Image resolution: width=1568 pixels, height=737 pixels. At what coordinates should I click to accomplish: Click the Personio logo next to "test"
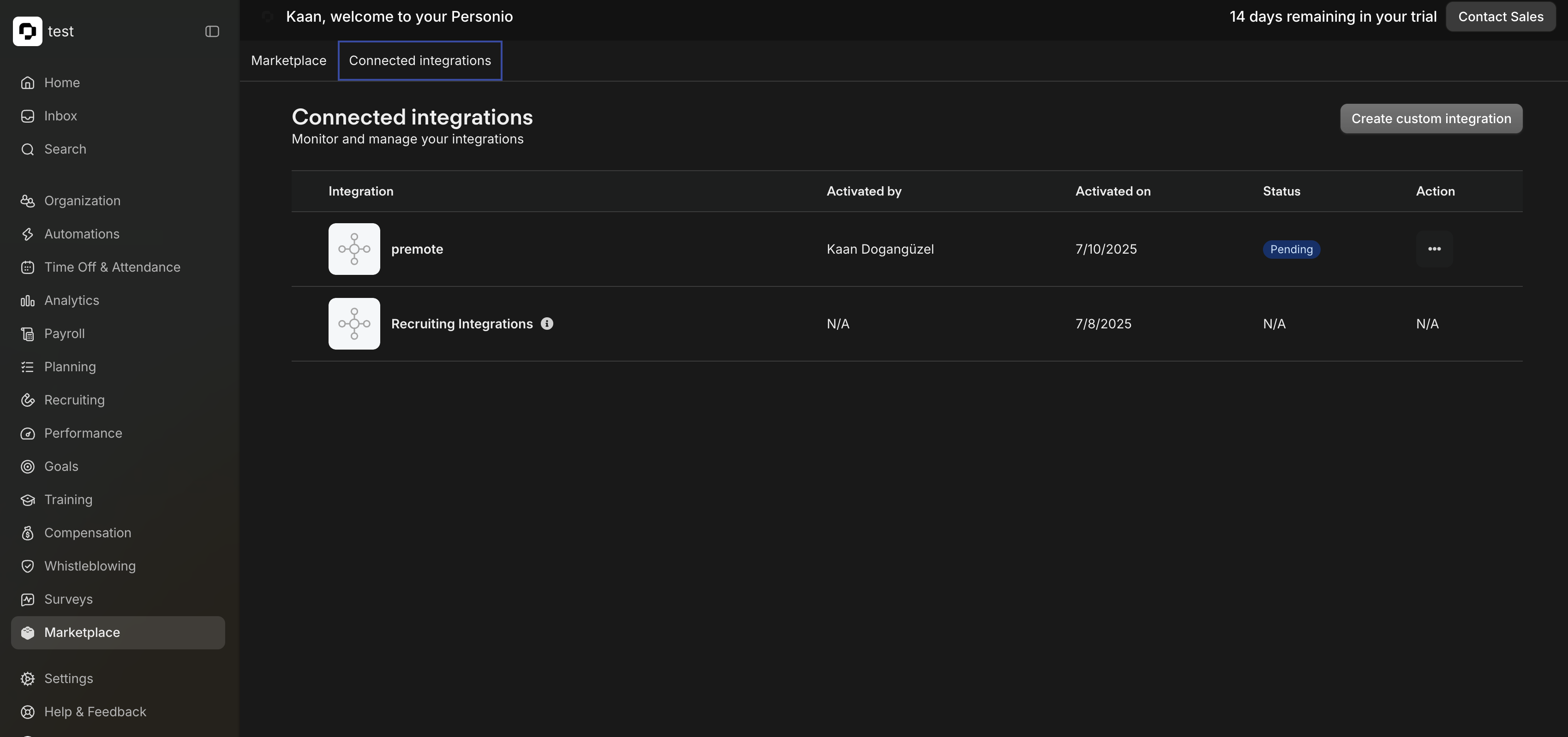27,31
